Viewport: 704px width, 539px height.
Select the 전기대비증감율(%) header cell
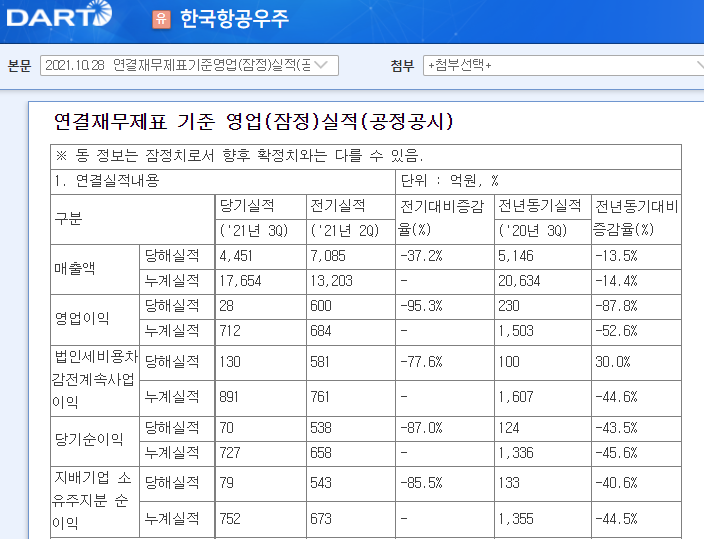tap(444, 220)
